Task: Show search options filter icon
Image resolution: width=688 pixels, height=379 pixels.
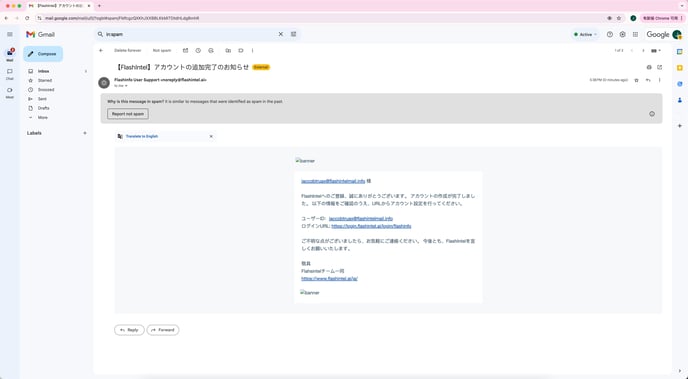Action: 294,34
